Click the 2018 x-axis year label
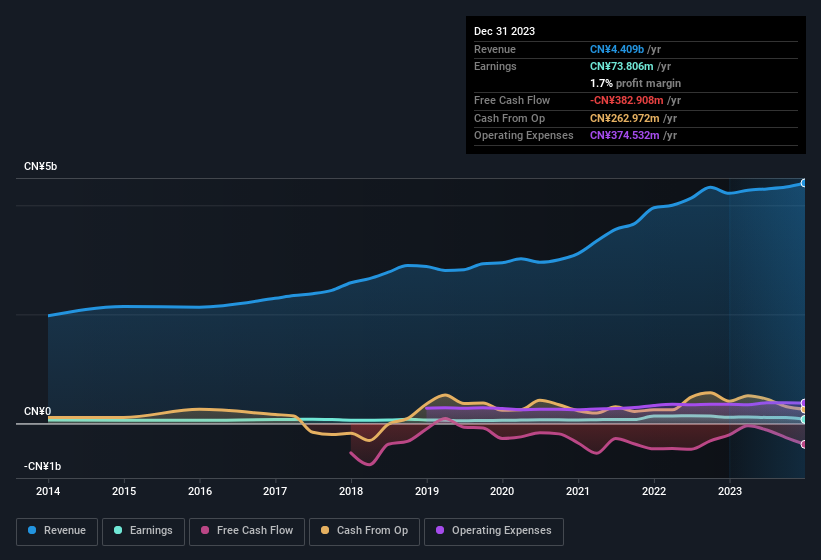Screen dimensions: 821x560 (351, 491)
